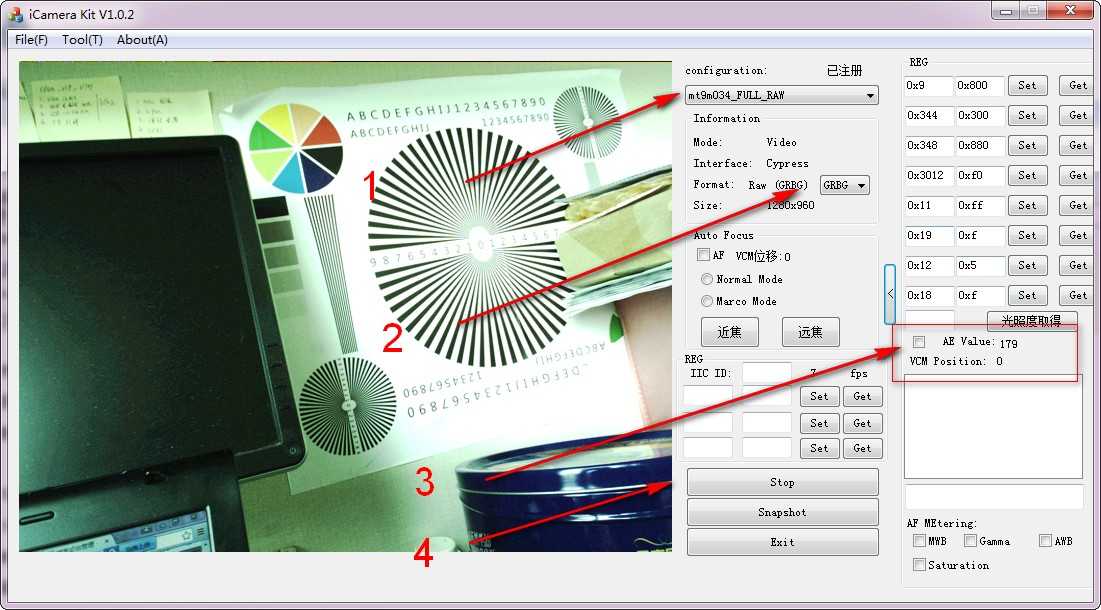Click Set for register 0x19
1101x610 pixels.
1027,235
